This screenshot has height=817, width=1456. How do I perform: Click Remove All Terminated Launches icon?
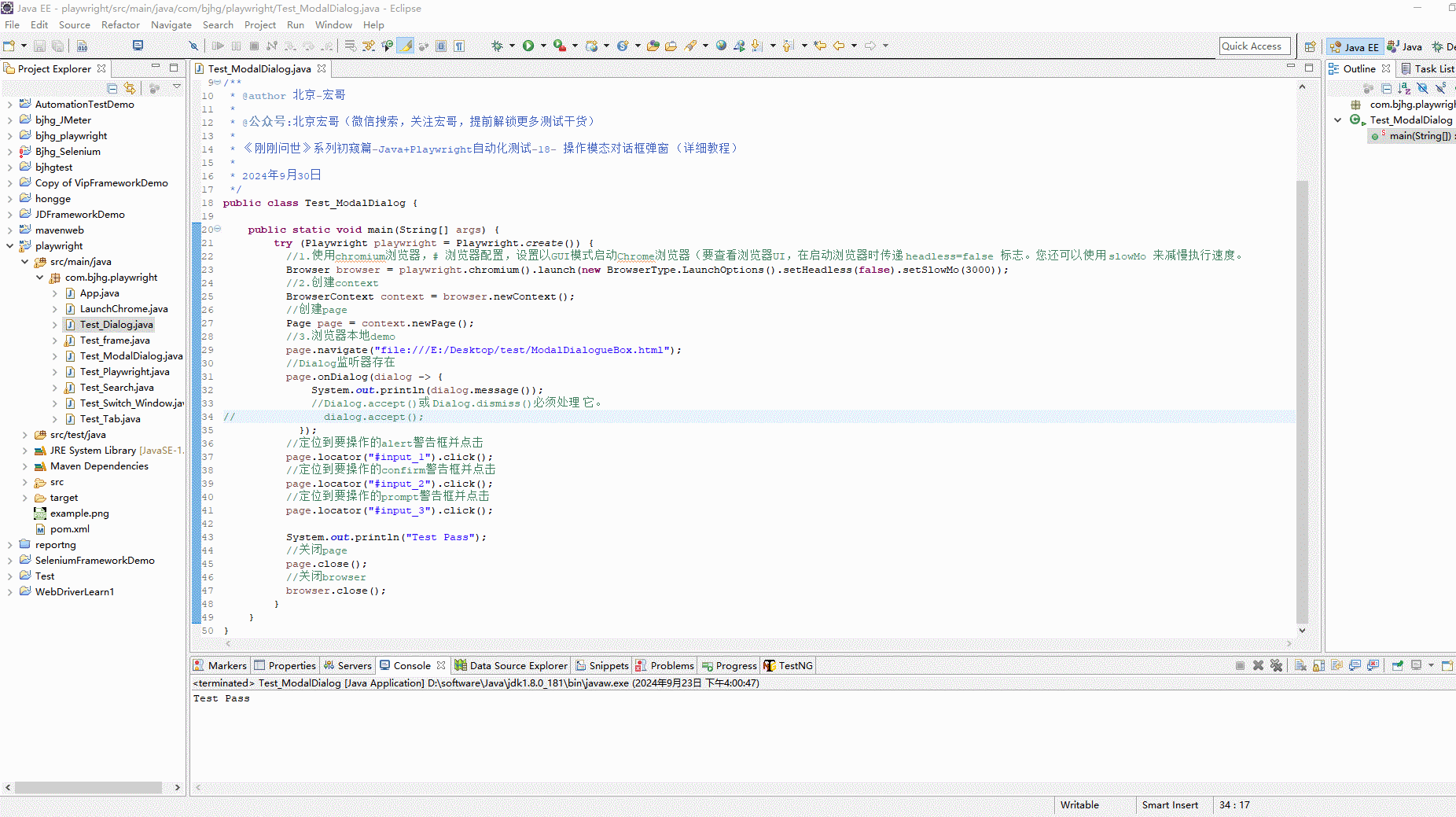click(1276, 665)
